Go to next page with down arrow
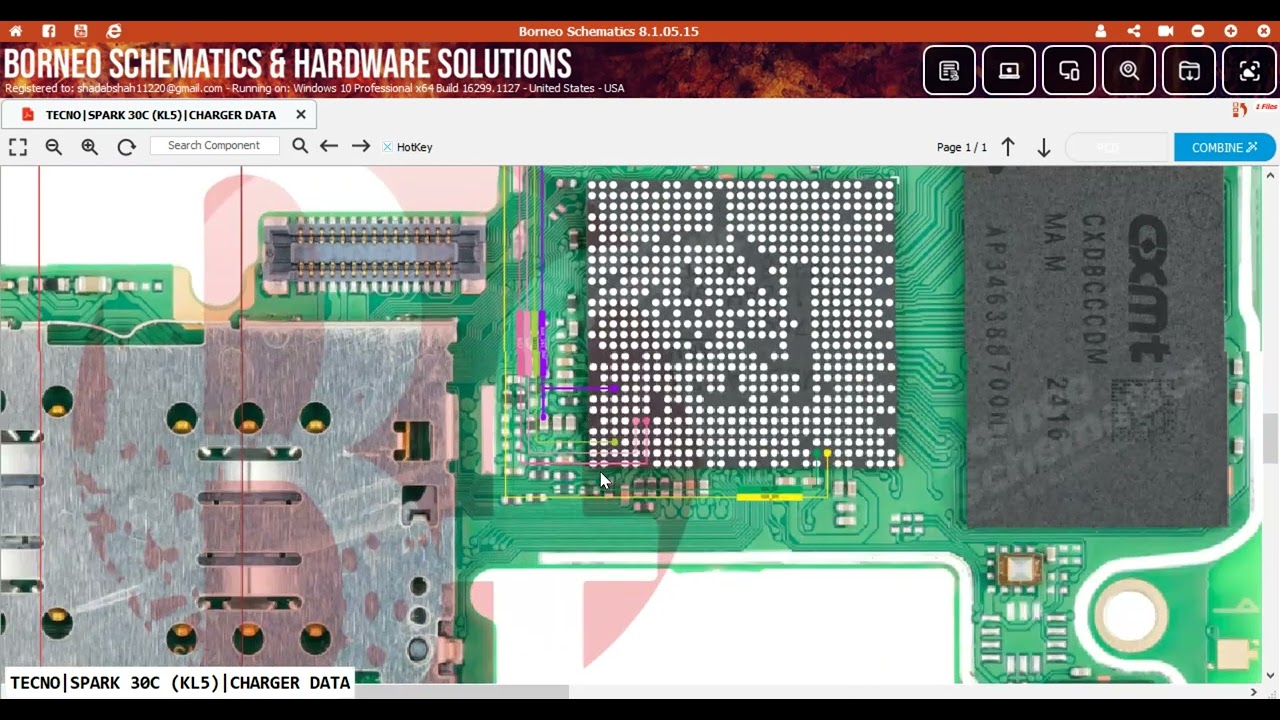1280x720 pixels. point(1043,148)
